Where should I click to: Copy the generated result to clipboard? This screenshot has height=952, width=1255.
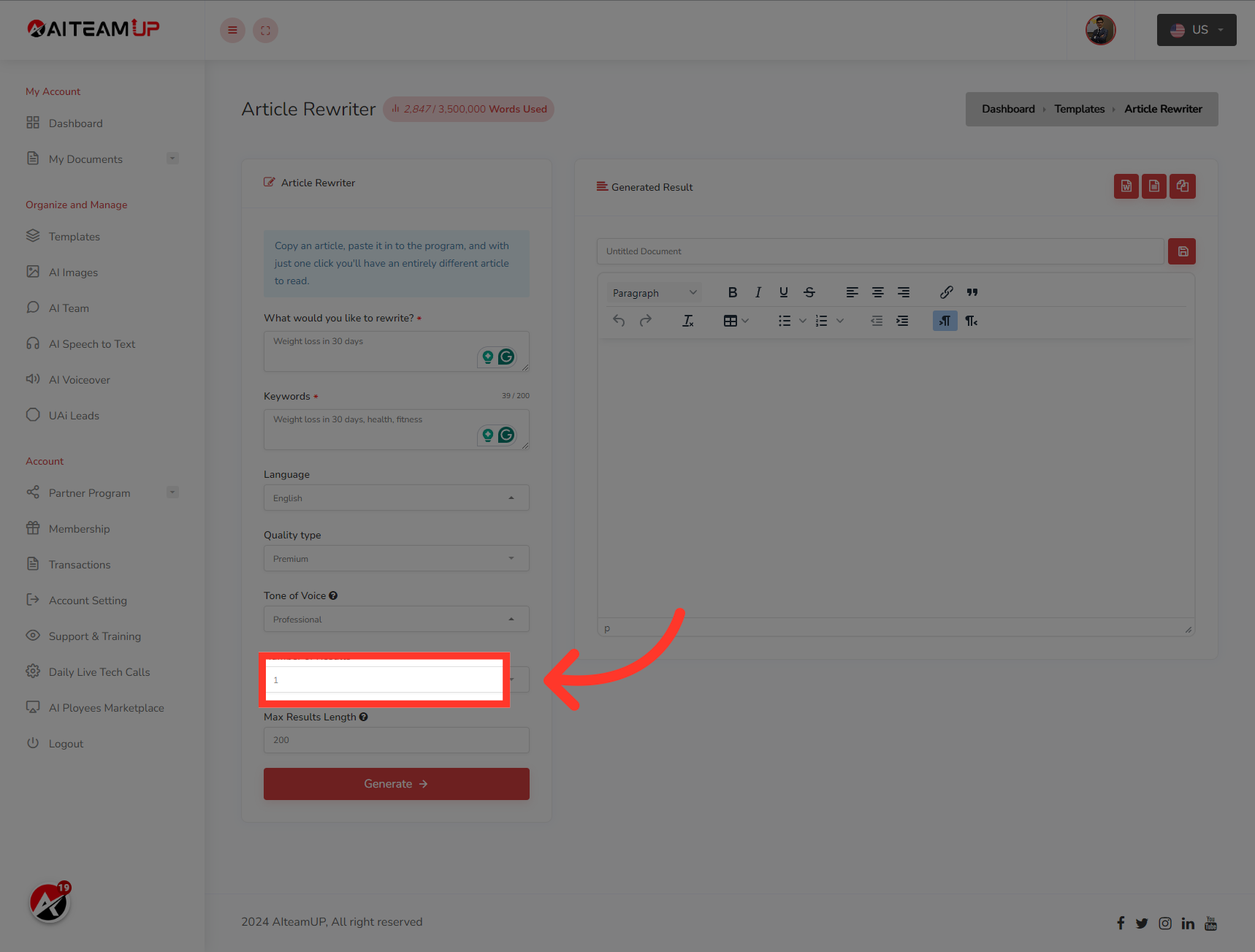[1183, 186]
